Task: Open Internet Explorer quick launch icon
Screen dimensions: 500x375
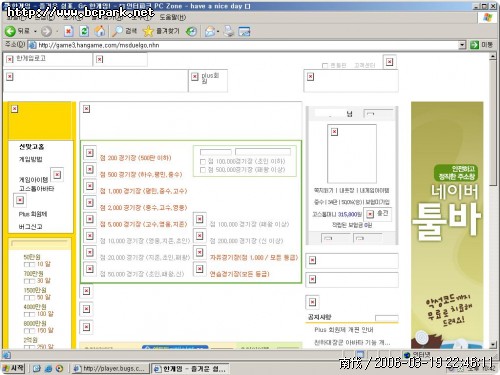Action: click(x=48, y=368)
